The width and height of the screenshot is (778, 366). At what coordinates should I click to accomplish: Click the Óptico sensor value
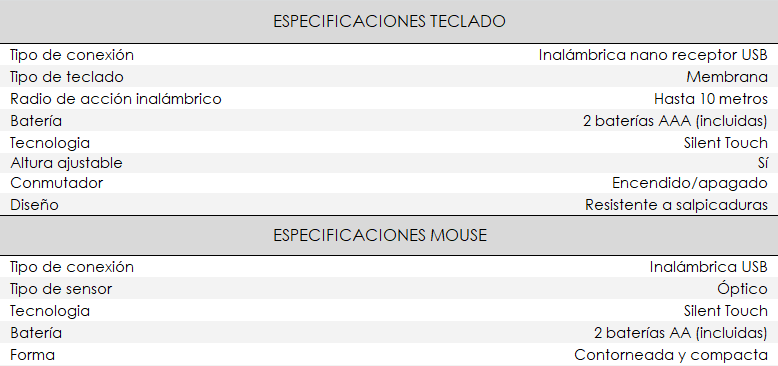tap(742, 288)
